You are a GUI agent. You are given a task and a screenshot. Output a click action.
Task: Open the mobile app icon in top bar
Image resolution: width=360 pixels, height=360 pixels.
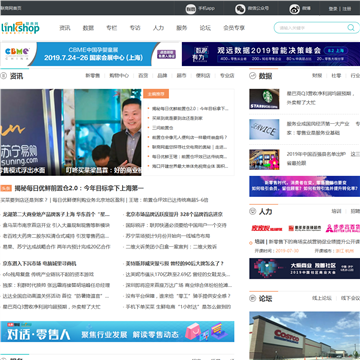pos(190,9)
